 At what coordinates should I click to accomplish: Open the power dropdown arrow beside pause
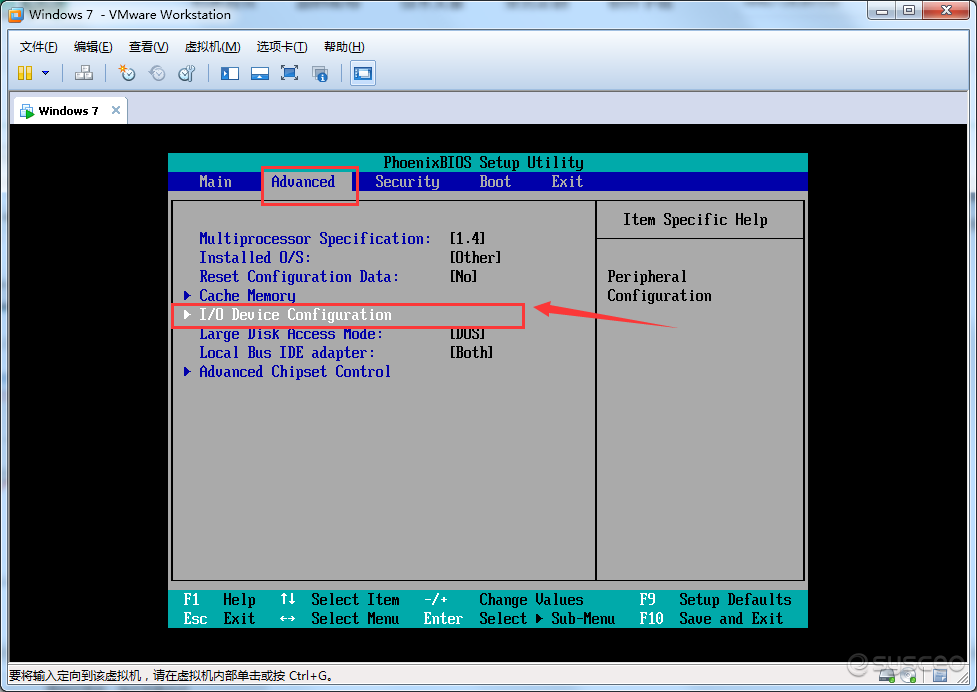(45, 73)
